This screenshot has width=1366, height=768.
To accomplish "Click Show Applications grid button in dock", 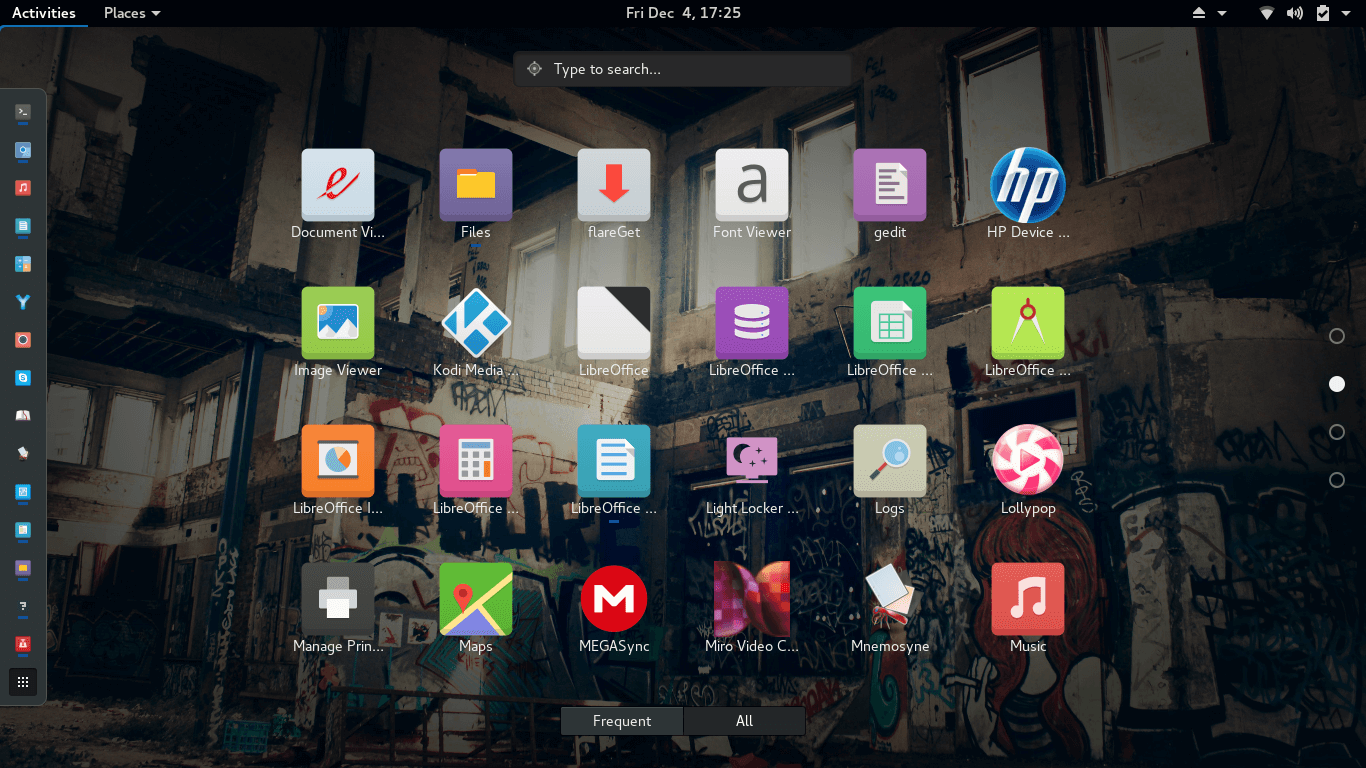I will pyautogui.click(x=23, y=682).
